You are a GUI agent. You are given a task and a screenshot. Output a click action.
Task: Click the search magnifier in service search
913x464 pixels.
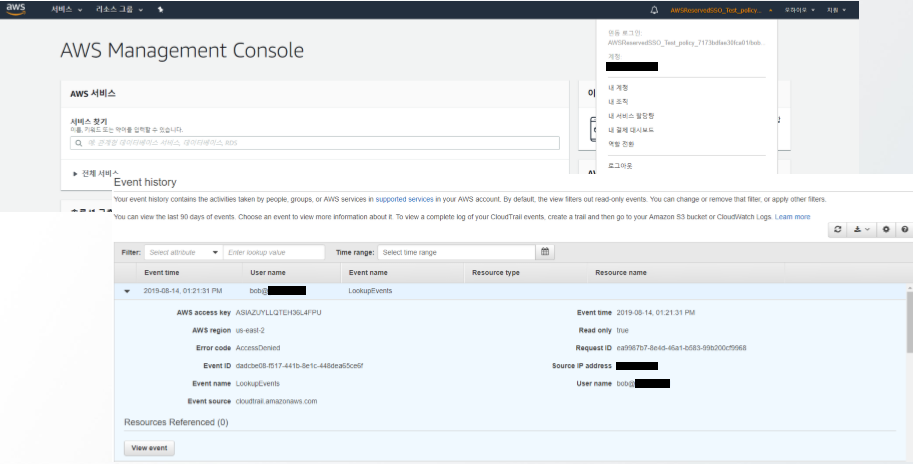(79, 143)
